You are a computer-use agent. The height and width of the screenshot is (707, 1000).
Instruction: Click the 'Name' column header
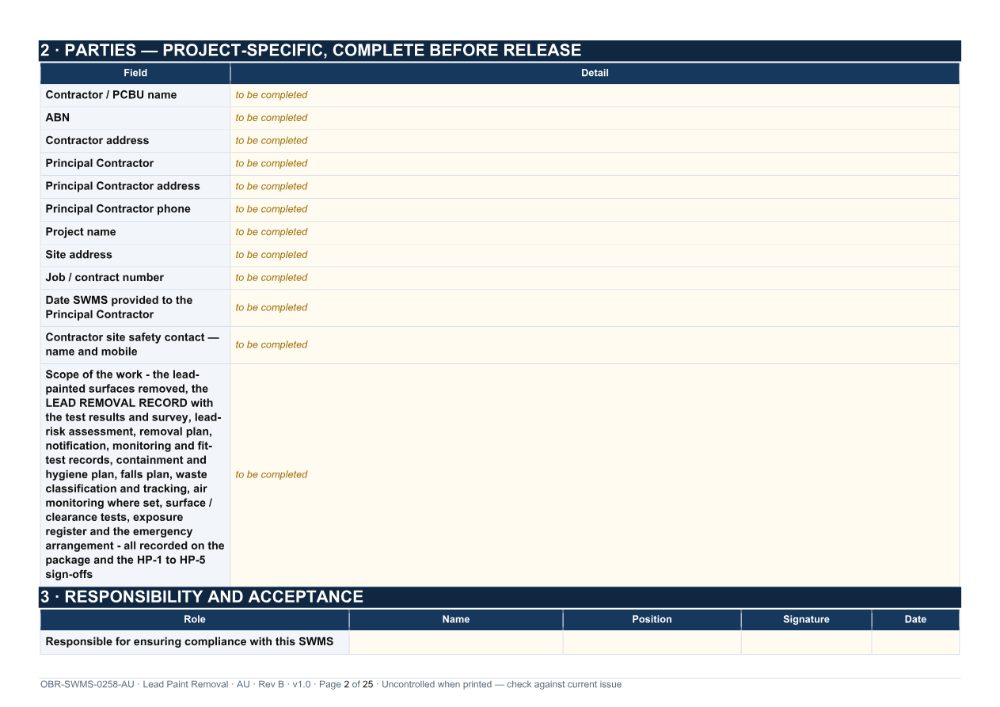(456, 619)
